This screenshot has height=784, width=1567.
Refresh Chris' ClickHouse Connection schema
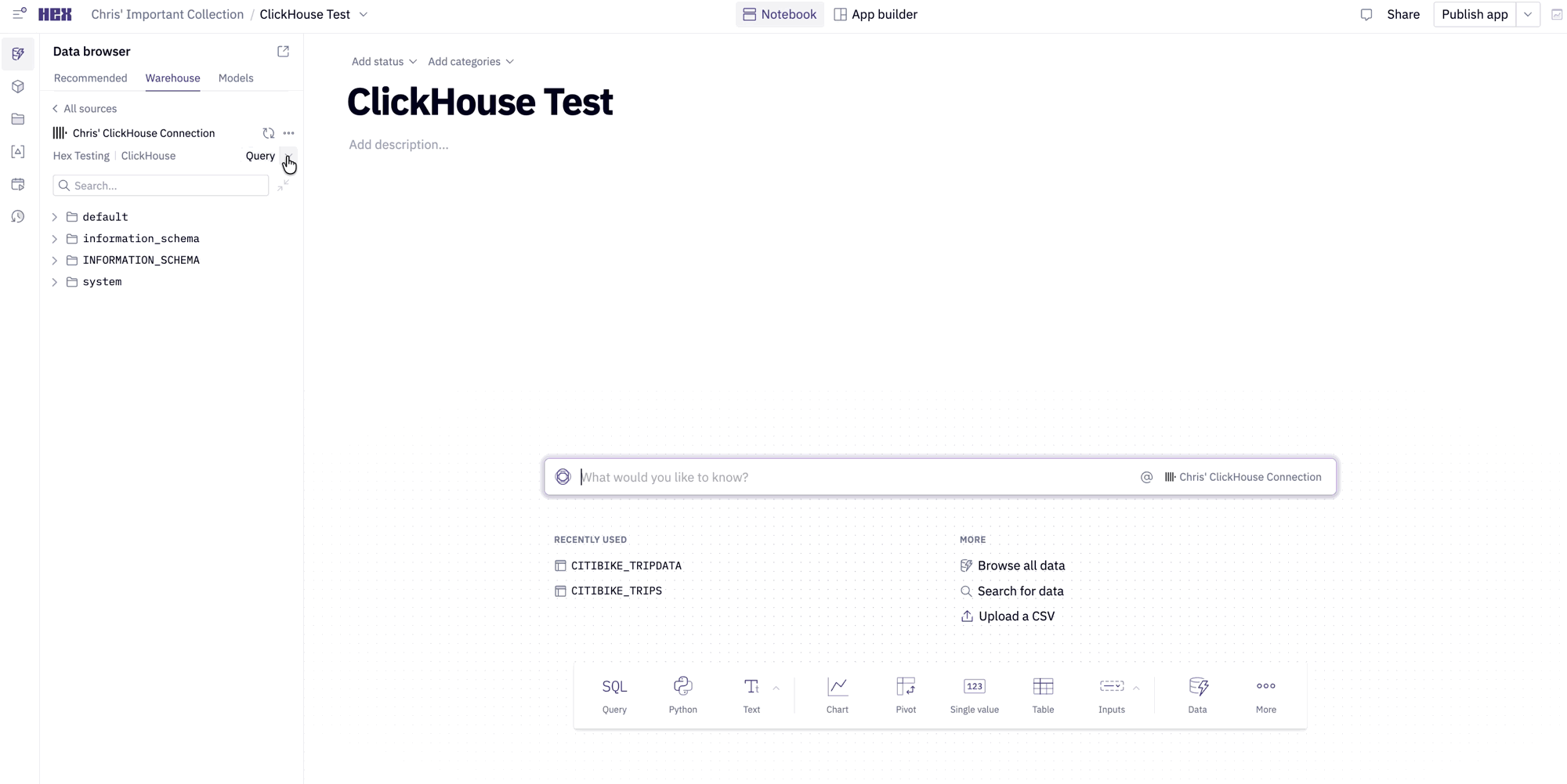tap(269, 133)
